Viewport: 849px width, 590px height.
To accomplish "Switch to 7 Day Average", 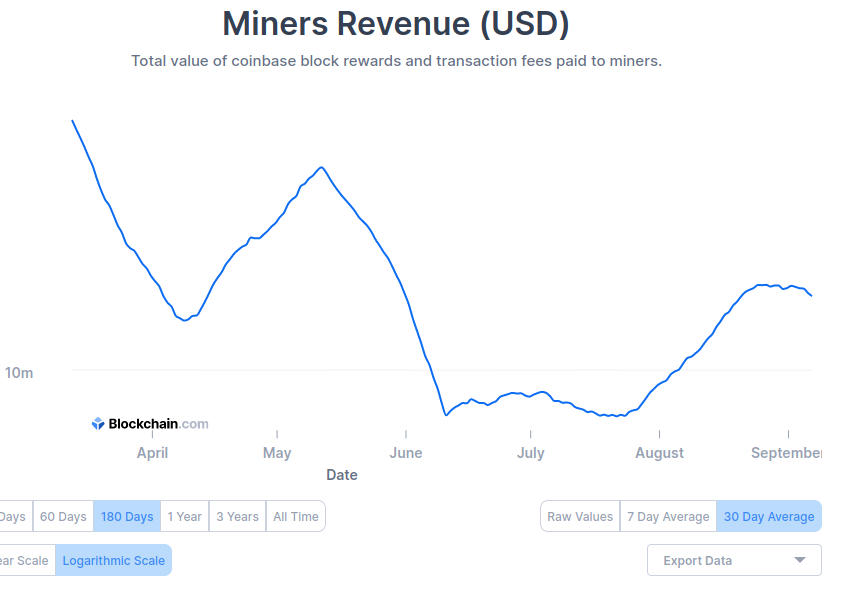I will (668, 516).
